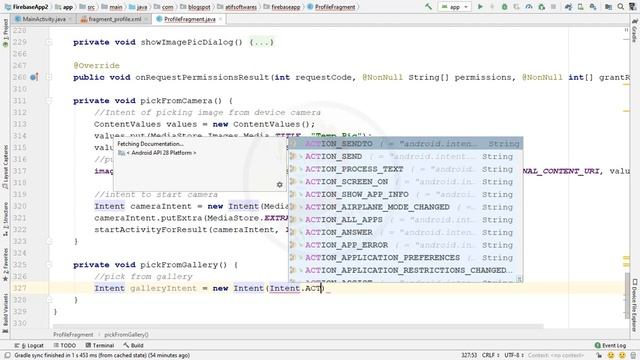Open the Favorites tool window
640x360 pixels.
tap(5, 265)
